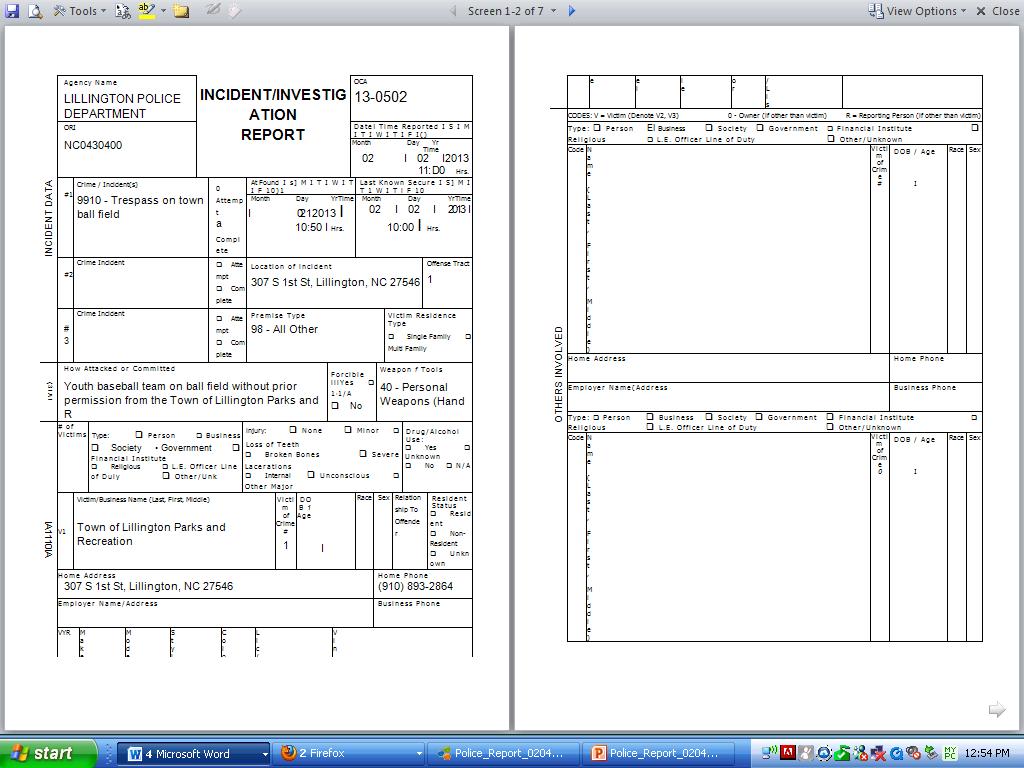Expand the highlight color dropdown arrow

163,10
